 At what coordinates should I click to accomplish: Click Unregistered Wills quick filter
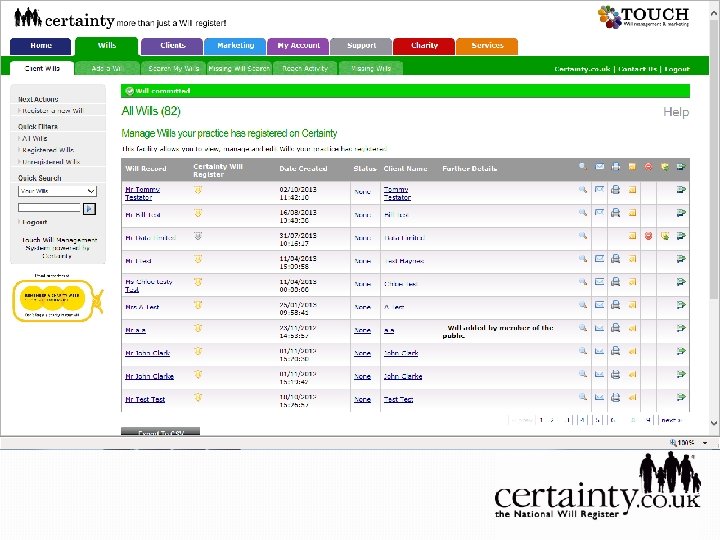[x=51, y=162]
